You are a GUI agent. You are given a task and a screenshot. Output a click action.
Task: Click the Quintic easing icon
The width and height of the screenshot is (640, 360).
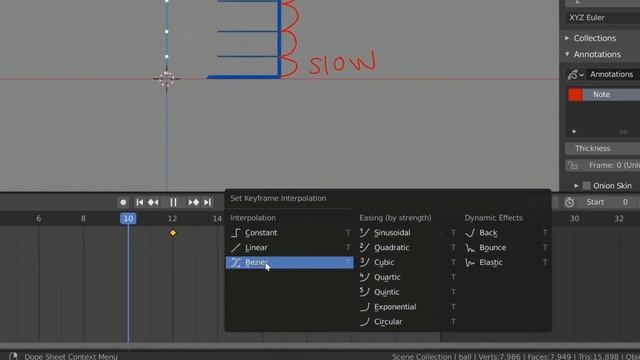pyautogui.click(x=364, y=292)
